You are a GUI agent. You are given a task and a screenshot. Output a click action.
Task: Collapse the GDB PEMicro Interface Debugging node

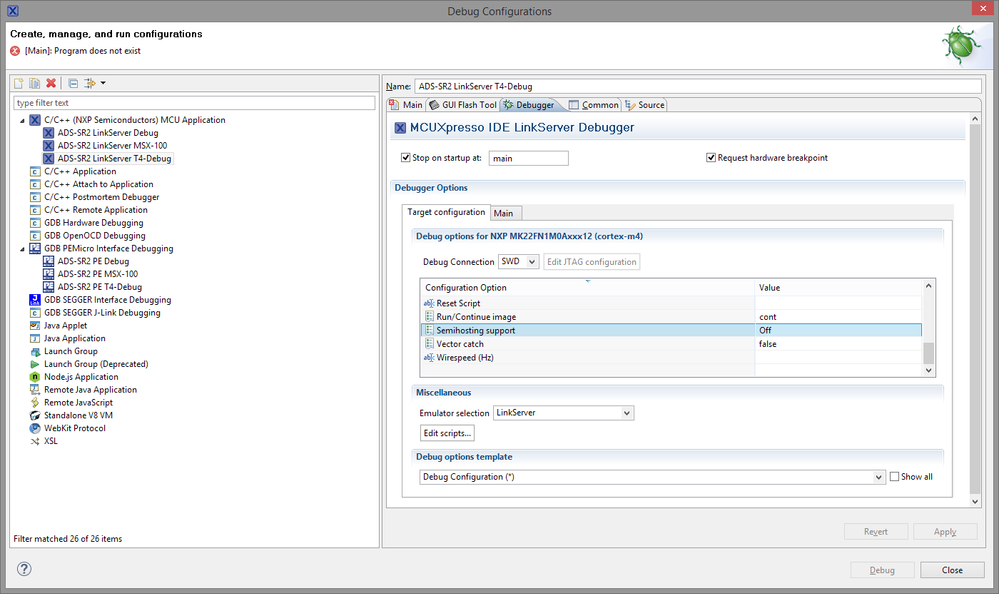point(22,249)
